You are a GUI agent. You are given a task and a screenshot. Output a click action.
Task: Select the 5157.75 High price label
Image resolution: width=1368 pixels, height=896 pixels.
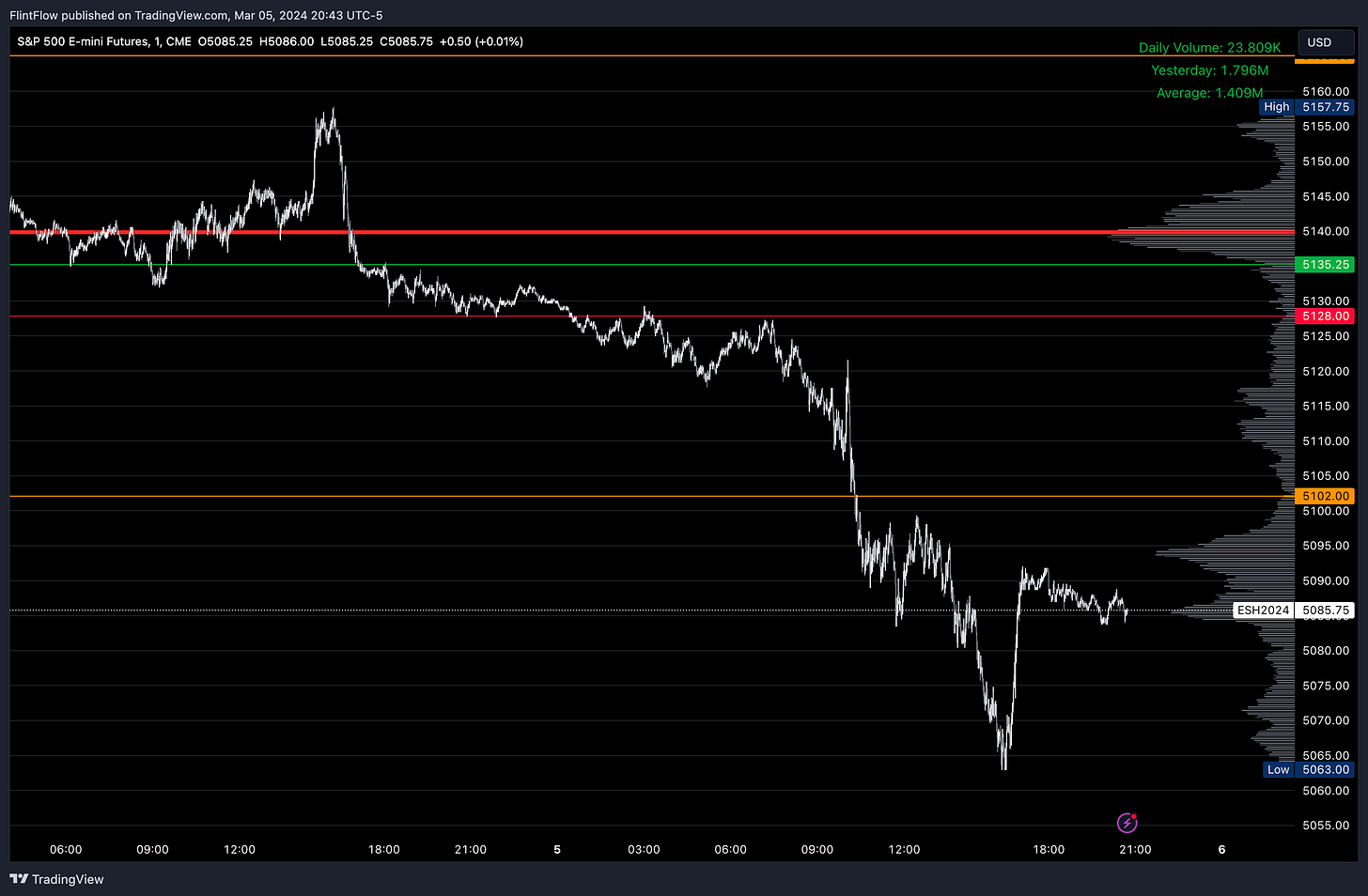point(1325,107)
